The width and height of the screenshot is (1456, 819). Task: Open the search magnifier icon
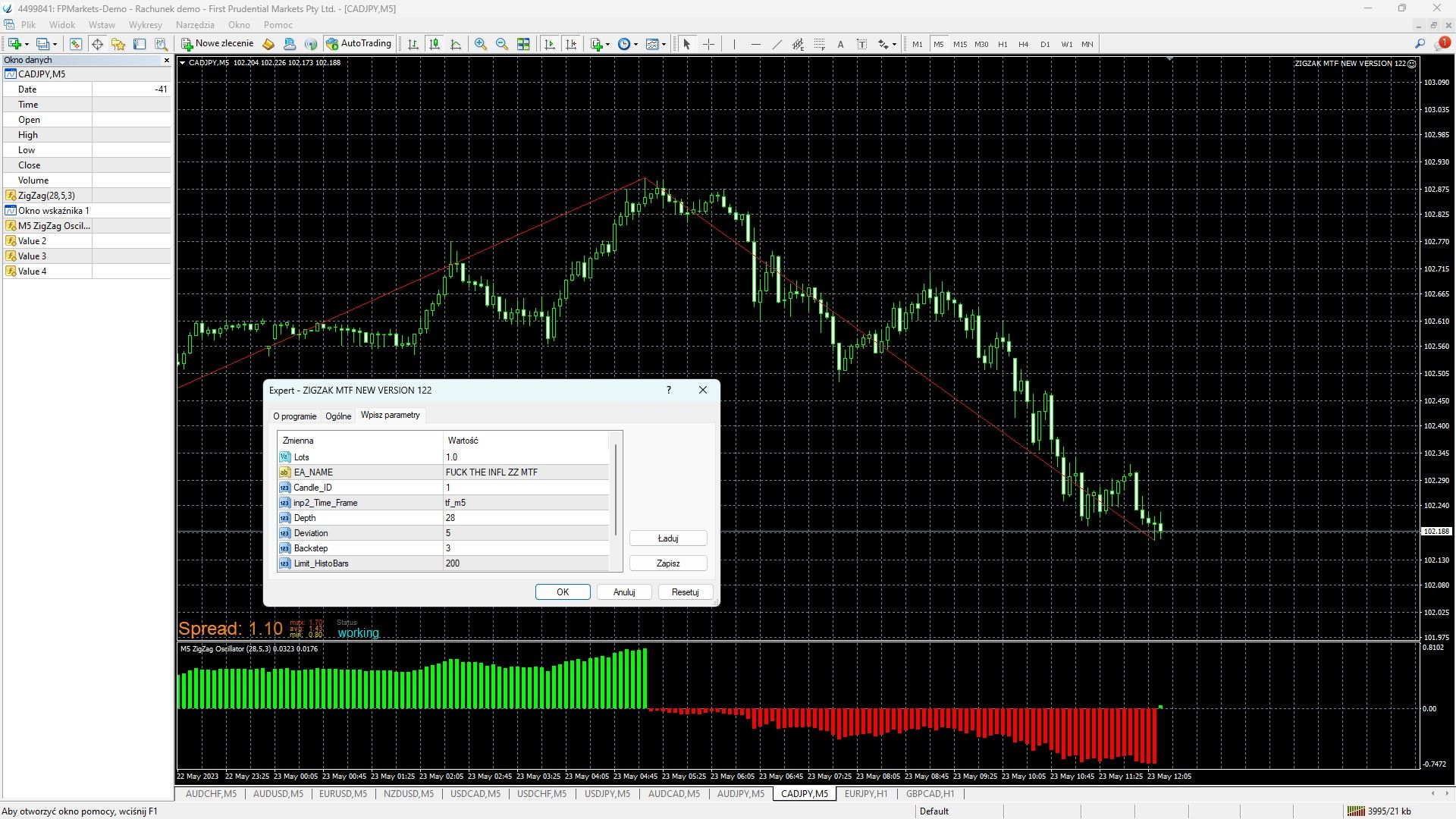click(1420, 44)
